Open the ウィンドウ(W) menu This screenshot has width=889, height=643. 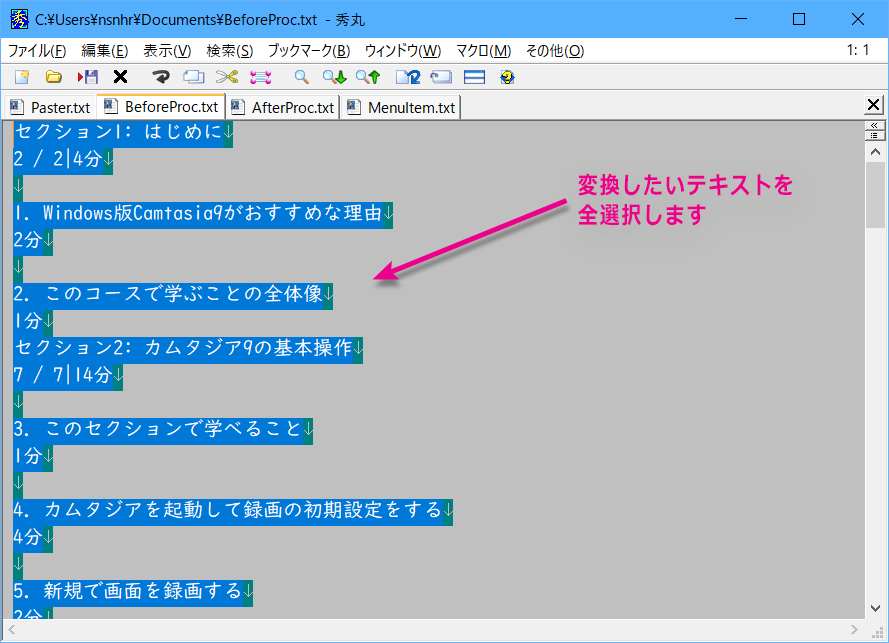tap(403, 51)
